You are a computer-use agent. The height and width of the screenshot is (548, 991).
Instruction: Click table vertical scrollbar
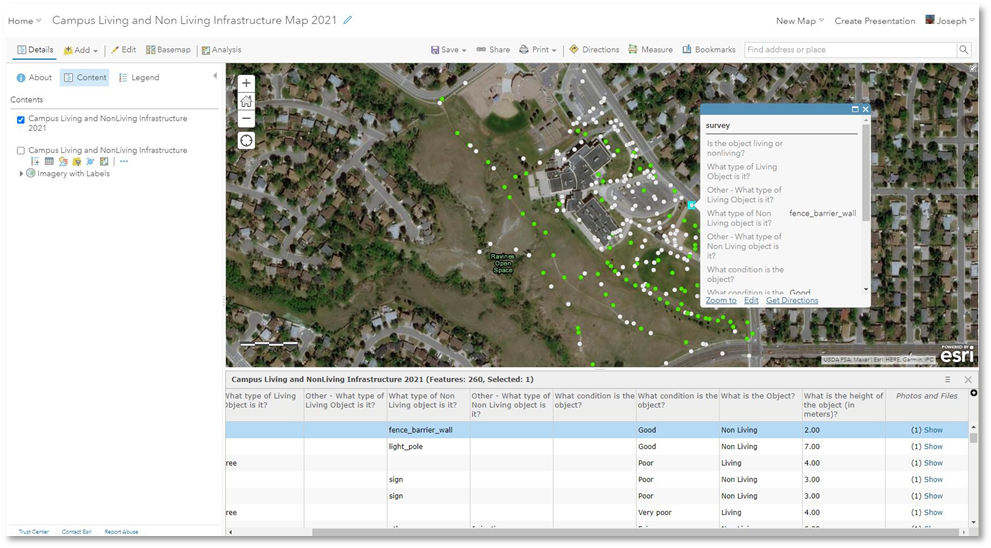tap(973, 437)
